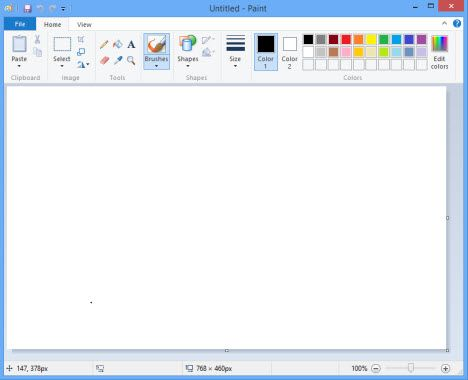This screenshot has height=380, width=468.
Task: Click the Copy icon
Action: [x=37, y=52]
